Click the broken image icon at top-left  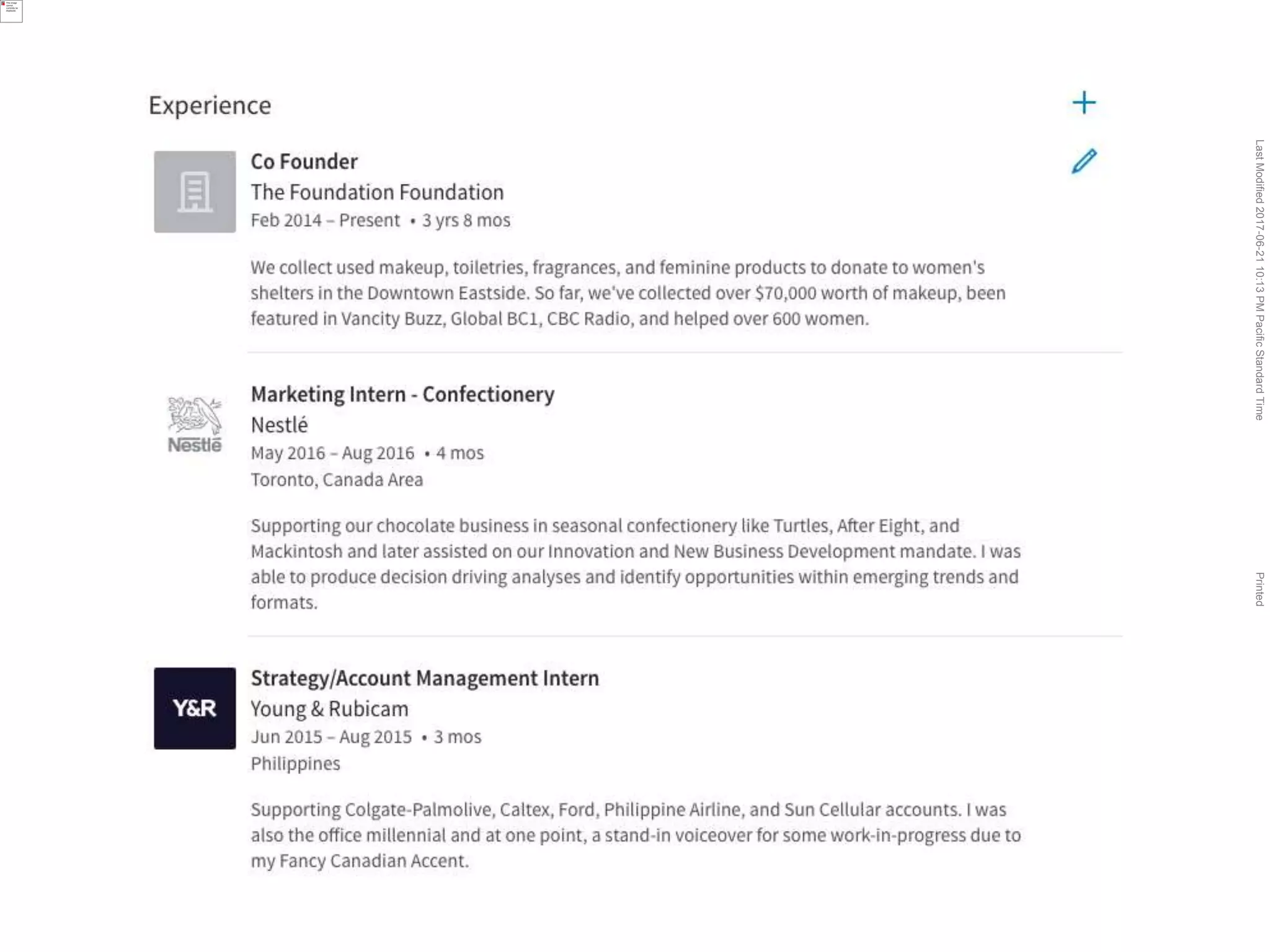tap(11, 11)
